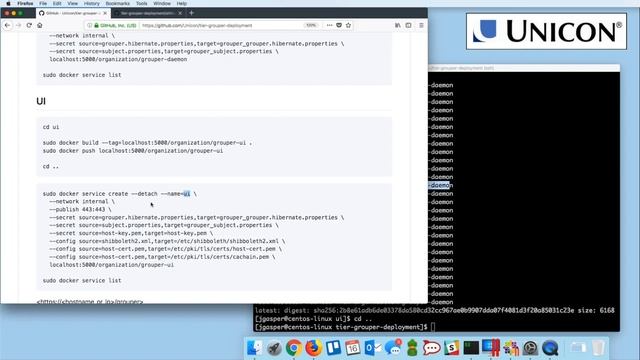640x360 pixels.
Task: Close the second tier-grouper-deployment tab
Action: pos(180,13)
